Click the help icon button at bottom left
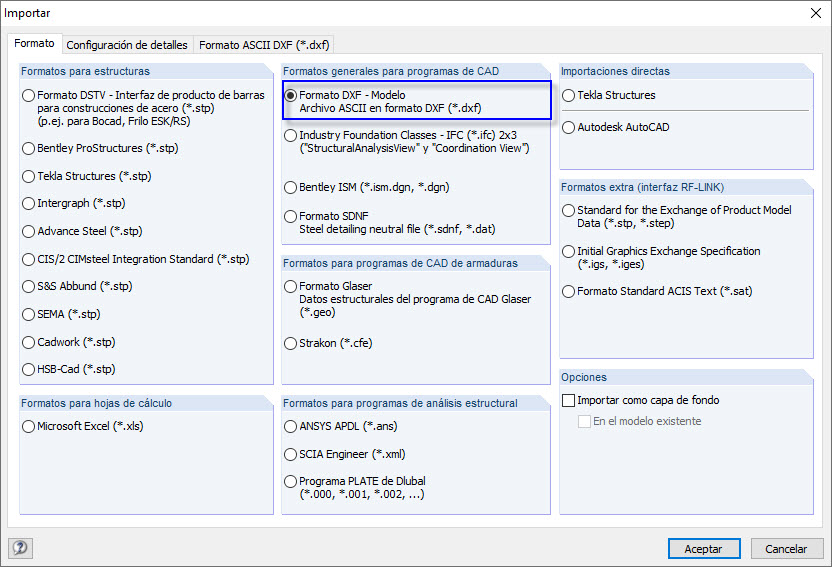Image resolution: width=832 pixels, height=567 pixels. (20, 548)
